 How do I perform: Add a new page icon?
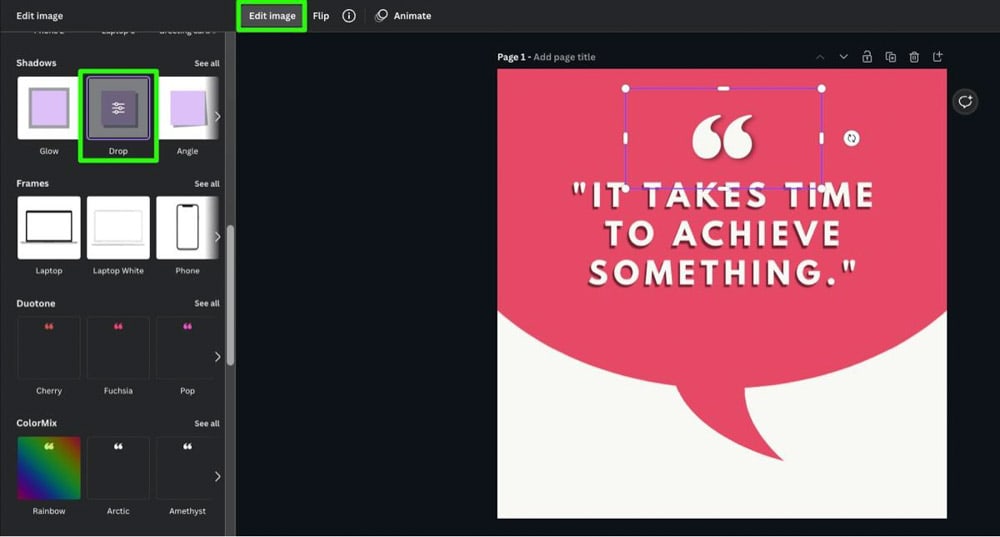point(938,57)
